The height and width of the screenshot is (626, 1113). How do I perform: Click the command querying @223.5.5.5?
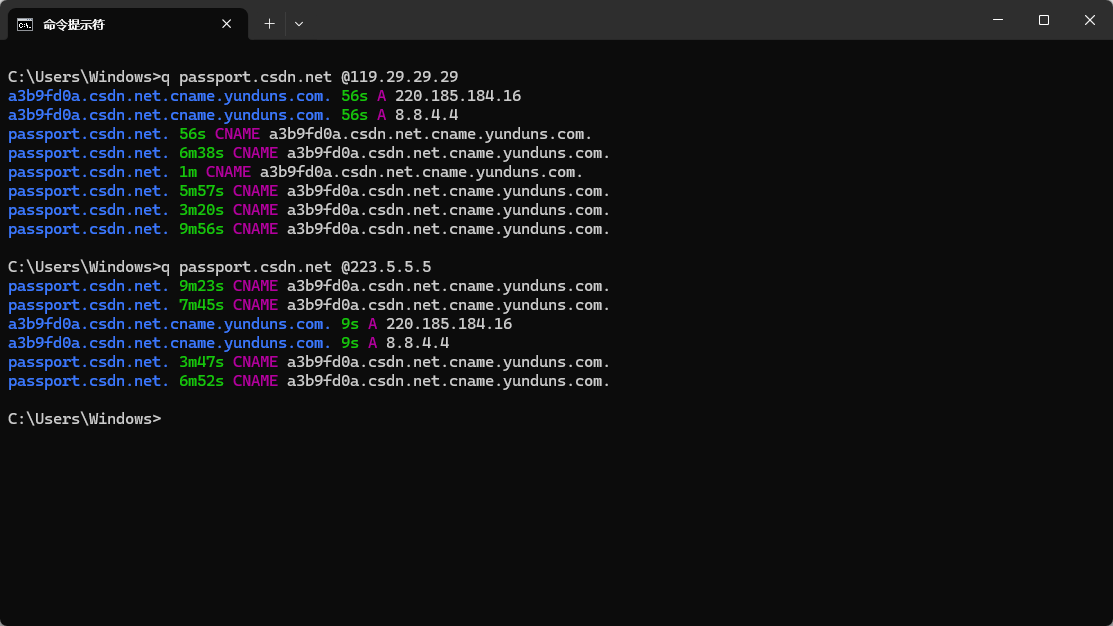click(219, 267)
